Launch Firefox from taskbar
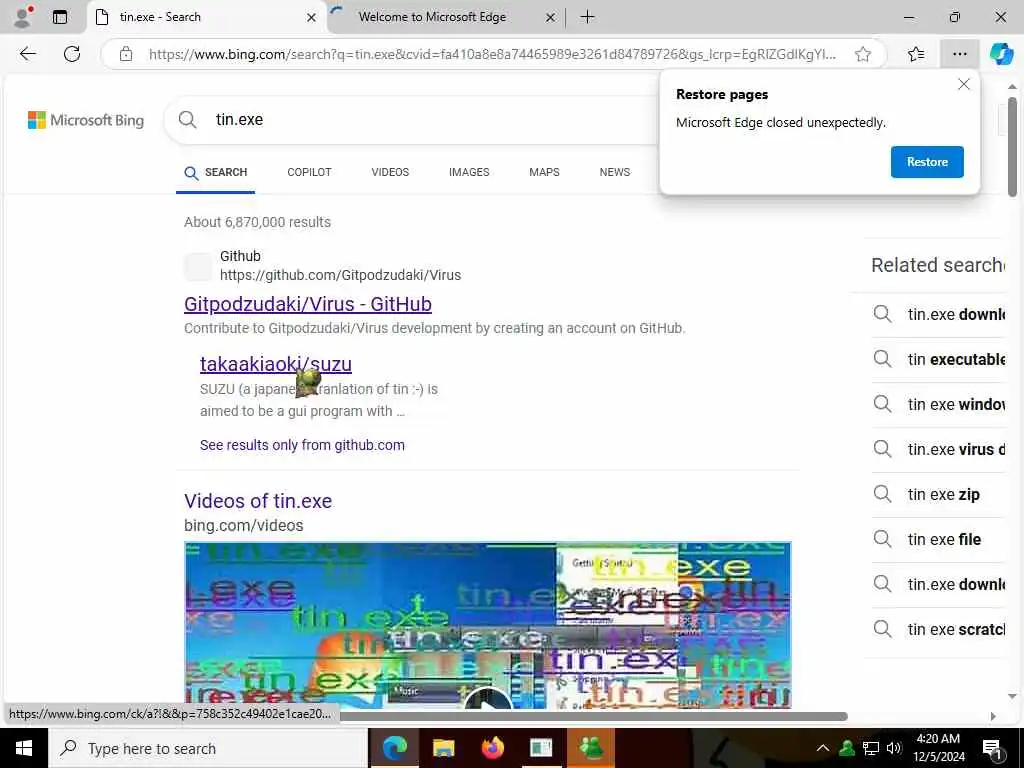 coord(492,748)
